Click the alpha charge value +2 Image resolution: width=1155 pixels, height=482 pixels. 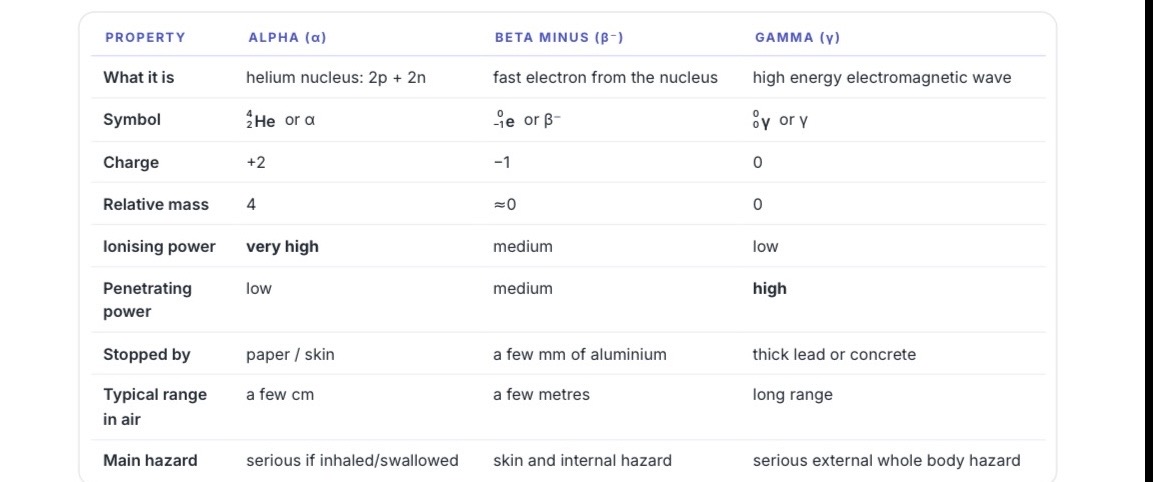pyautogui.click(x=256, y=162)
